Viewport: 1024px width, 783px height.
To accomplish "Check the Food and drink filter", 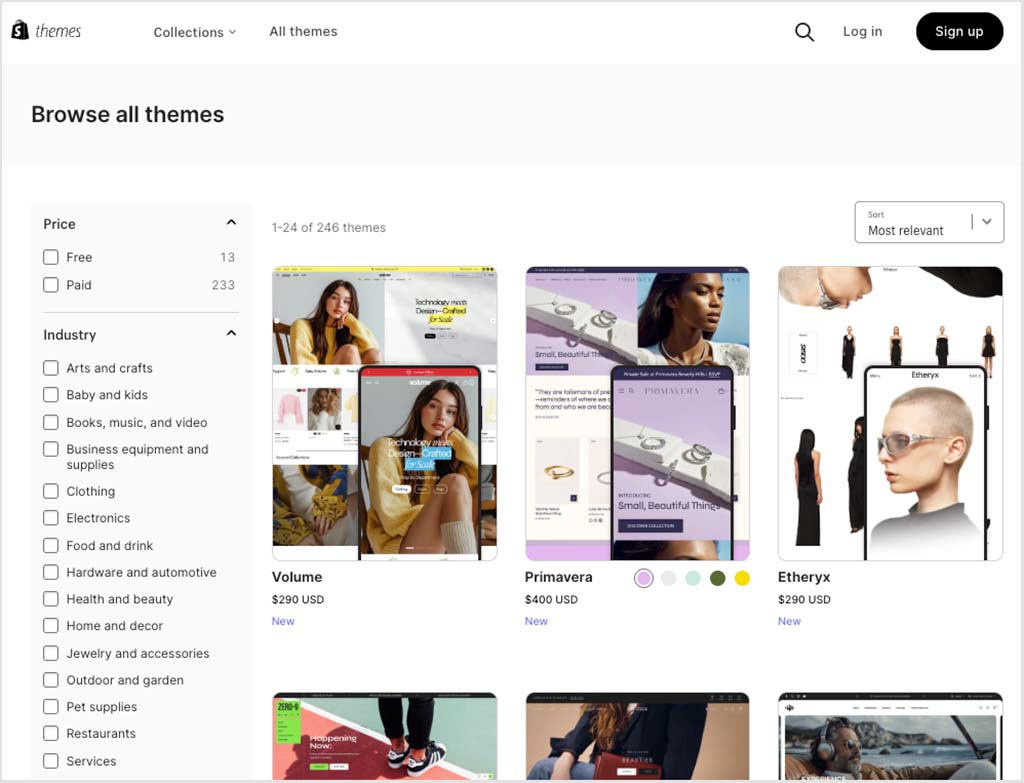I will [50, 545].
